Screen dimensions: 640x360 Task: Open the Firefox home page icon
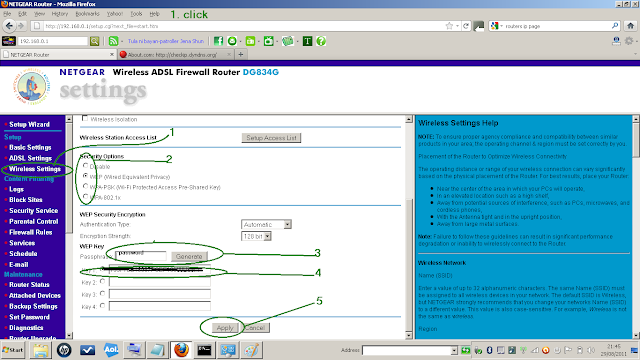click(630, 26)
